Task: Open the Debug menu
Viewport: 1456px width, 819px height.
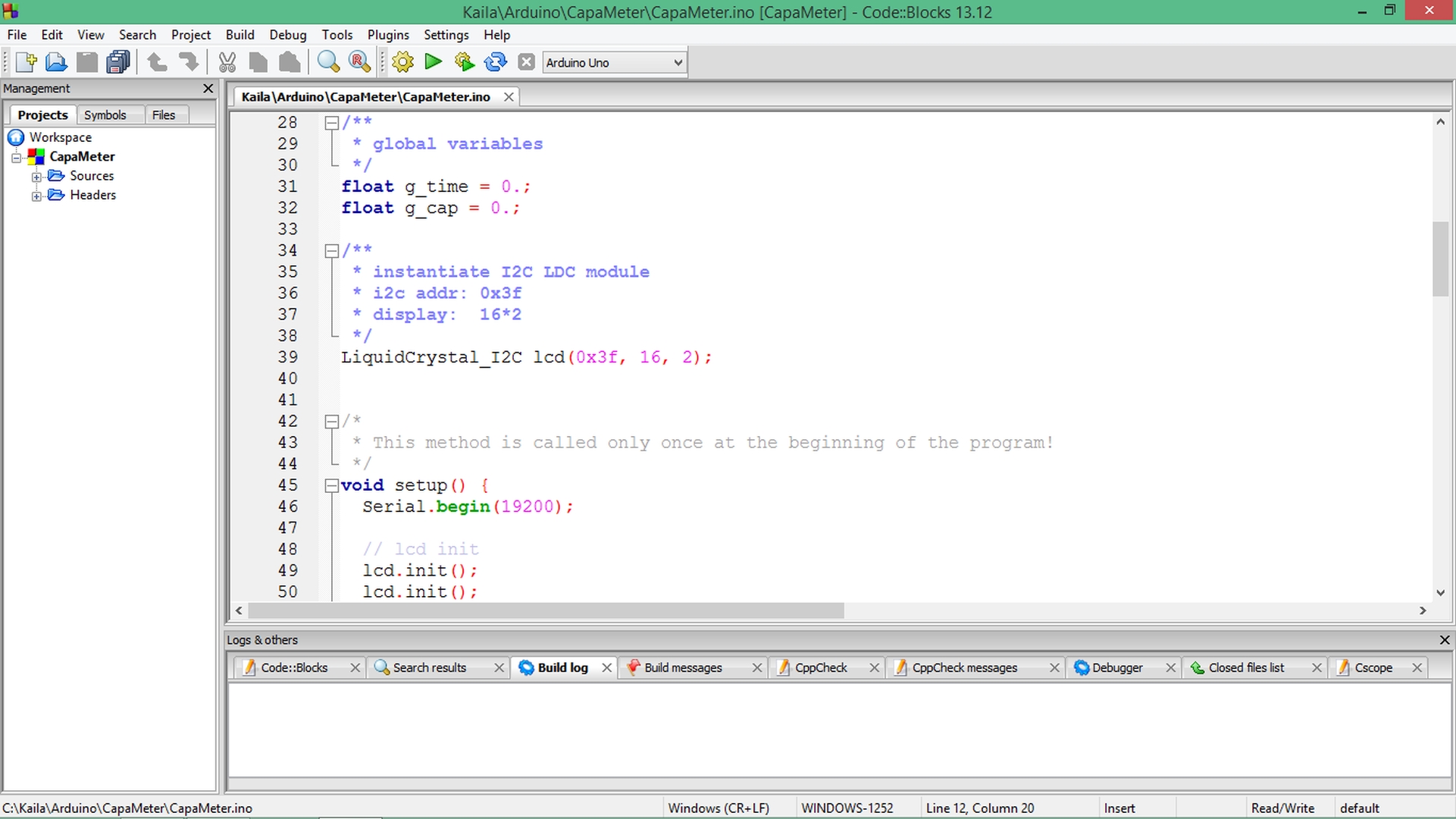Action: 287,35
